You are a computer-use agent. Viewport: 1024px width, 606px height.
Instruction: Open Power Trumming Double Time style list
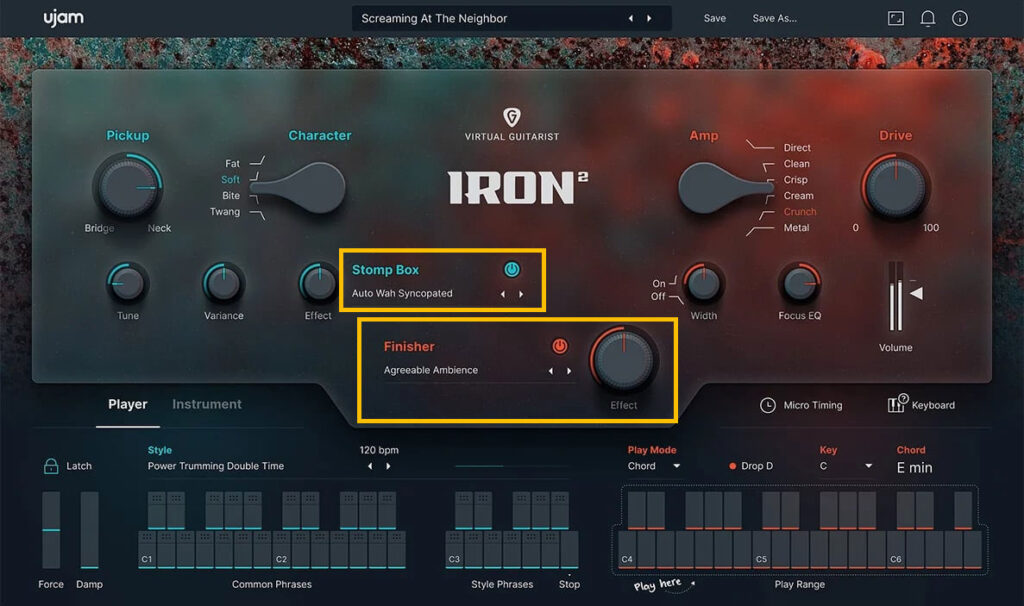216,466
